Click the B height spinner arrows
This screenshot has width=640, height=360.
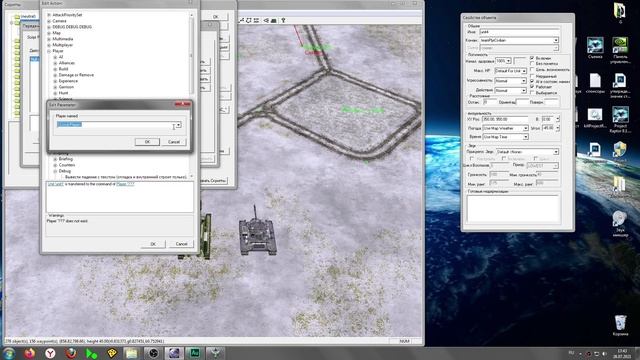pyautogui.click(x=558, y=119)
